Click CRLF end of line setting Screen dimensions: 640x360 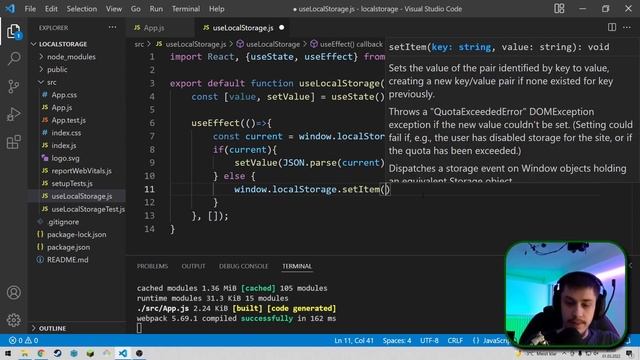tap(455, 340)
